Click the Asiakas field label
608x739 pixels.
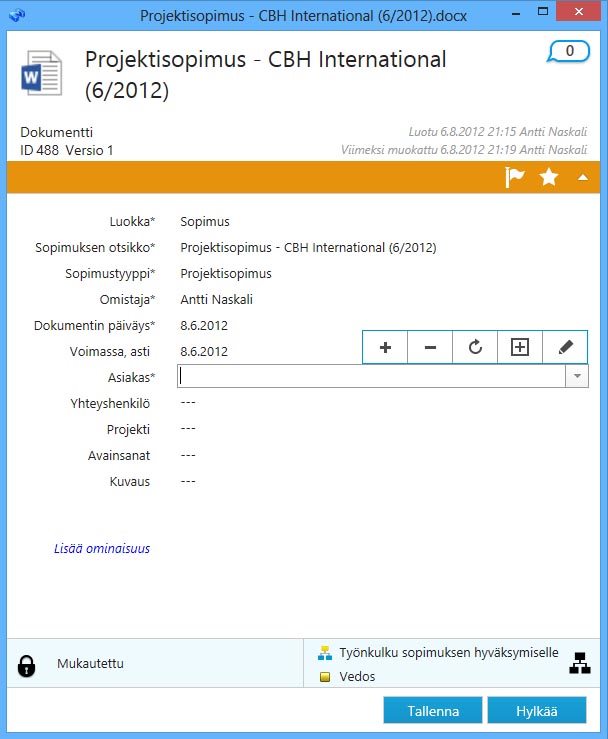pos(131,377)
